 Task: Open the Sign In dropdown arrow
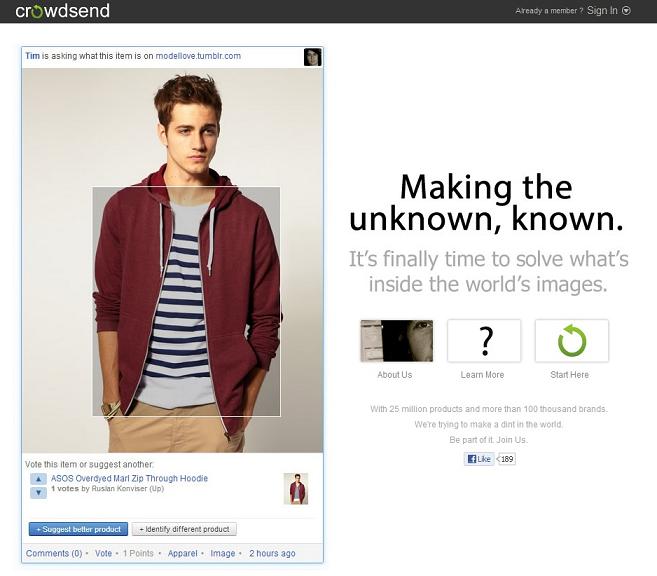pos(626,11)
